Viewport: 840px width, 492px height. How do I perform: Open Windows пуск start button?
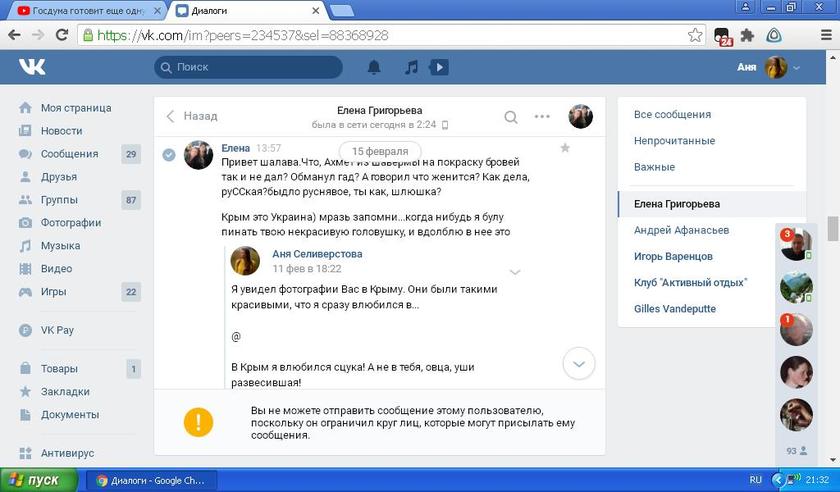[x=38, y=480]
